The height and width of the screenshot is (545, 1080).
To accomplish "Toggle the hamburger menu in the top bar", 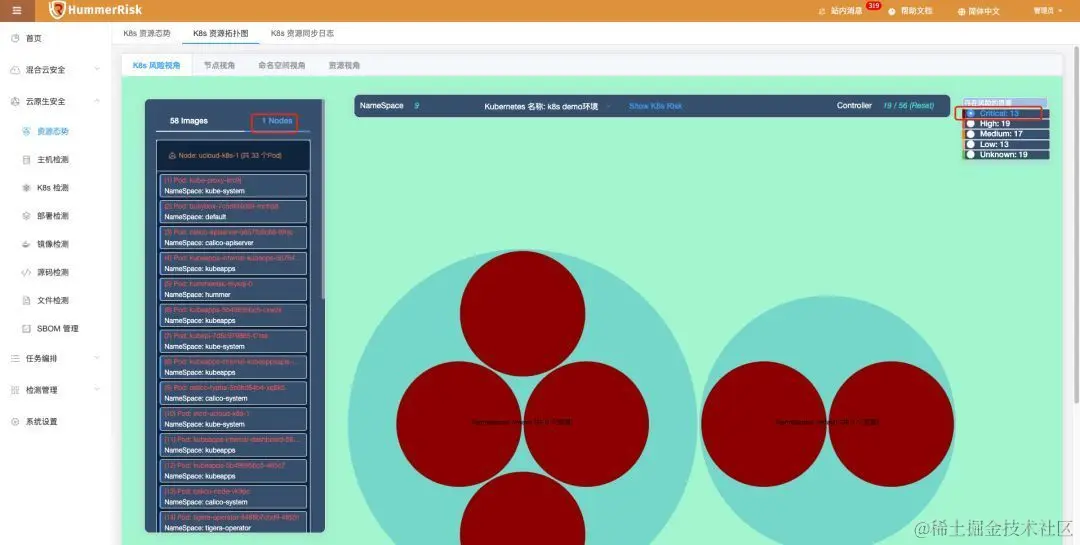I will click(17, 10).
